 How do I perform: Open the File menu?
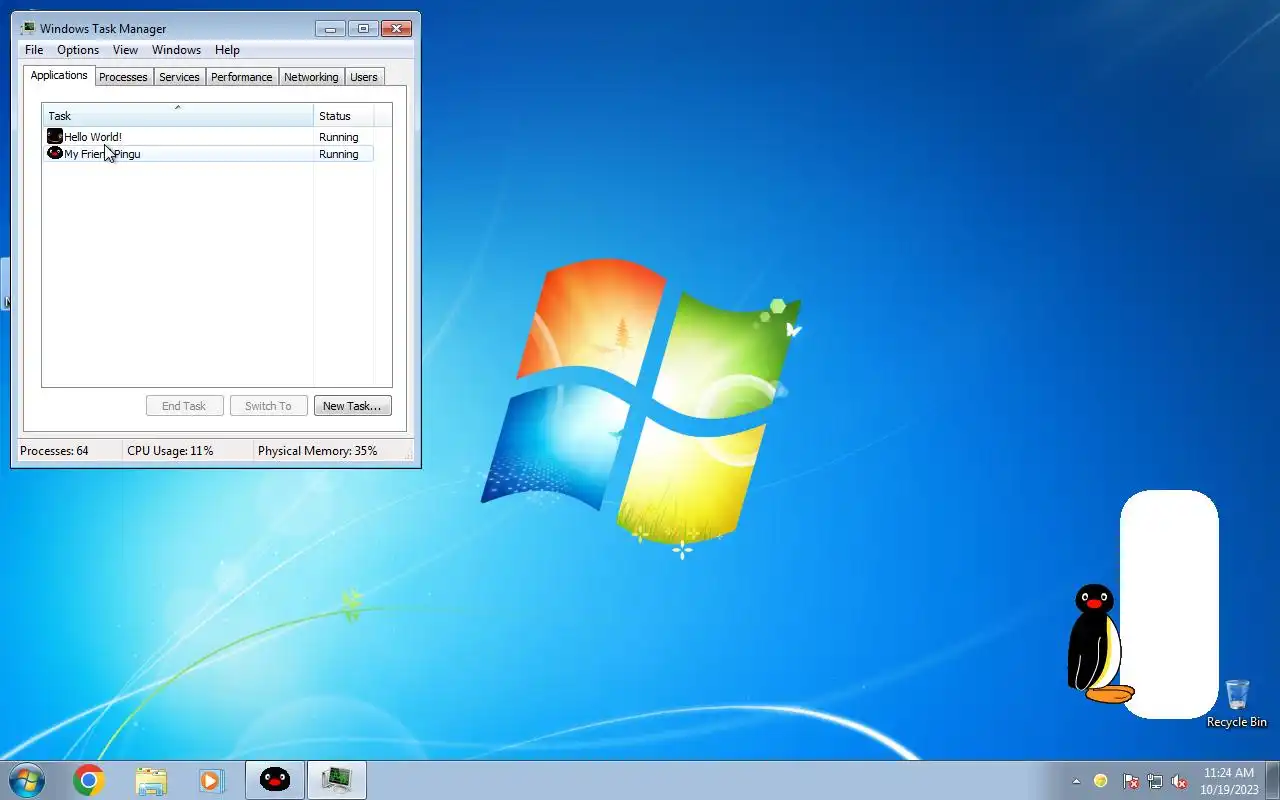tap(34, 50)
